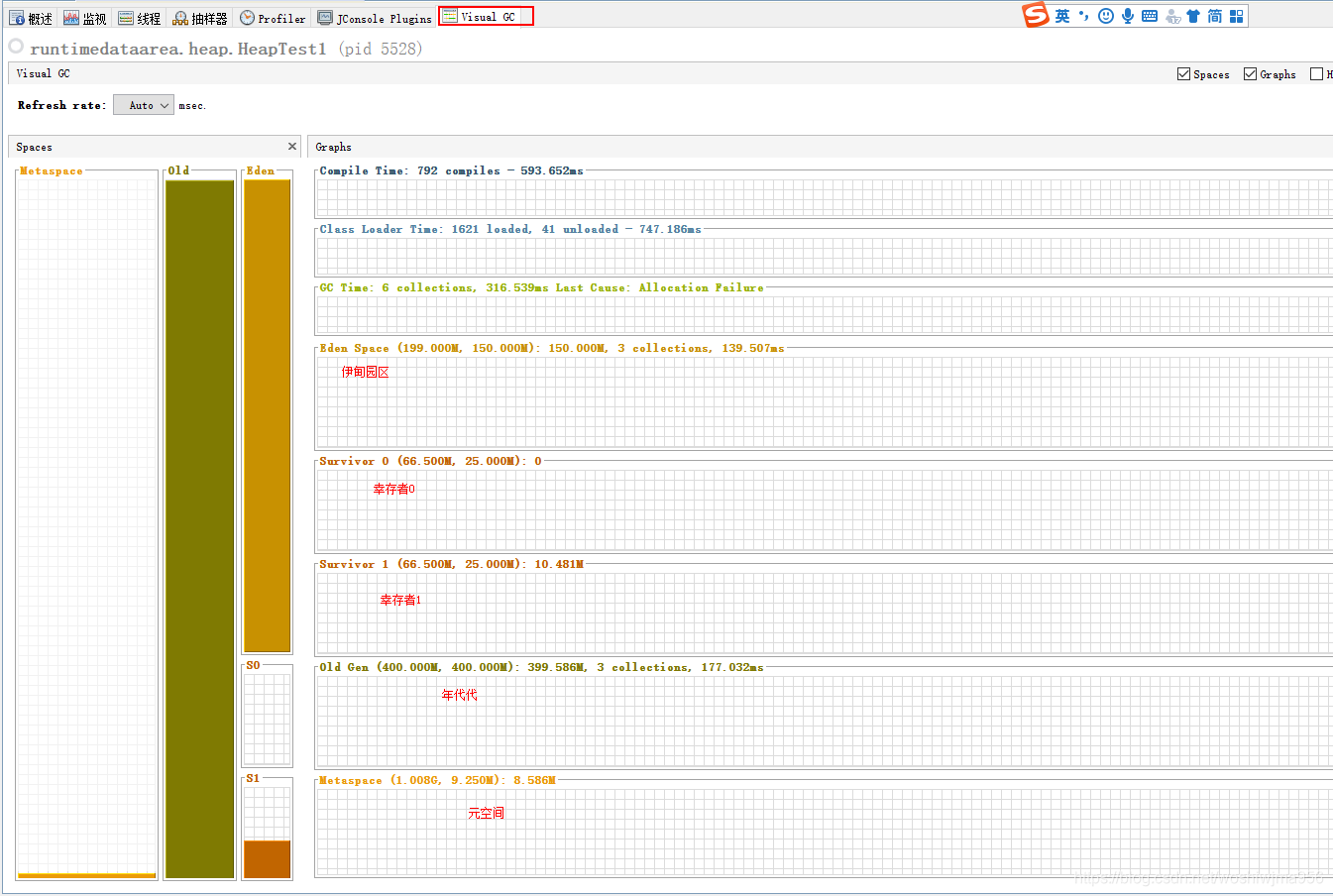This screenshot has width=1333, height=896.
Task: Start voice input with the microphone icon
Action: click(x=1128, y=16)
